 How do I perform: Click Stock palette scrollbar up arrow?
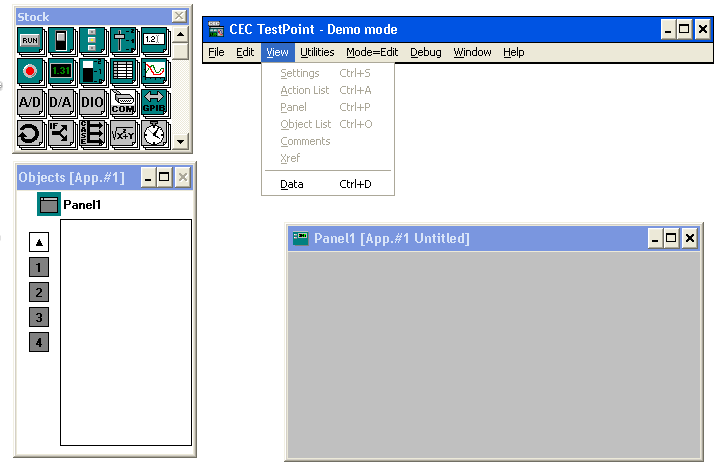pyautogui.click(x=181, y=35)
